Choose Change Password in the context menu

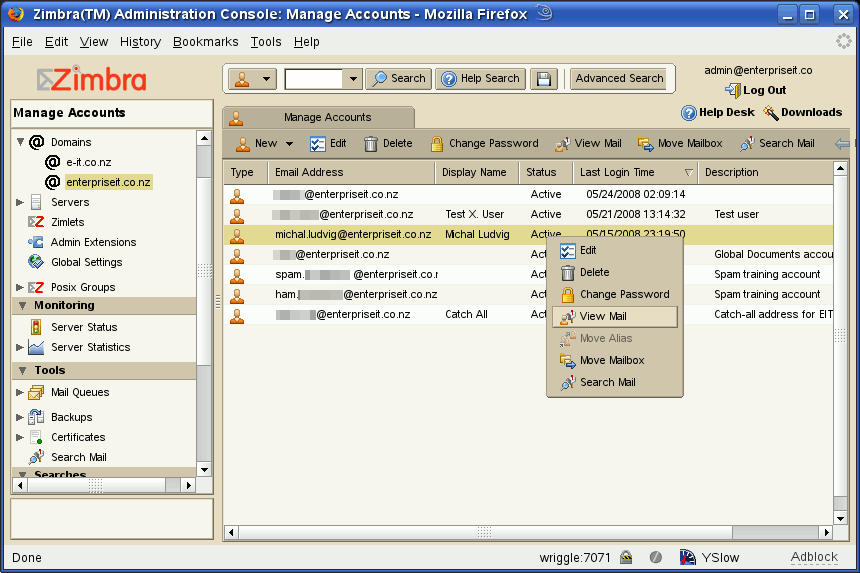coord(615,294)
